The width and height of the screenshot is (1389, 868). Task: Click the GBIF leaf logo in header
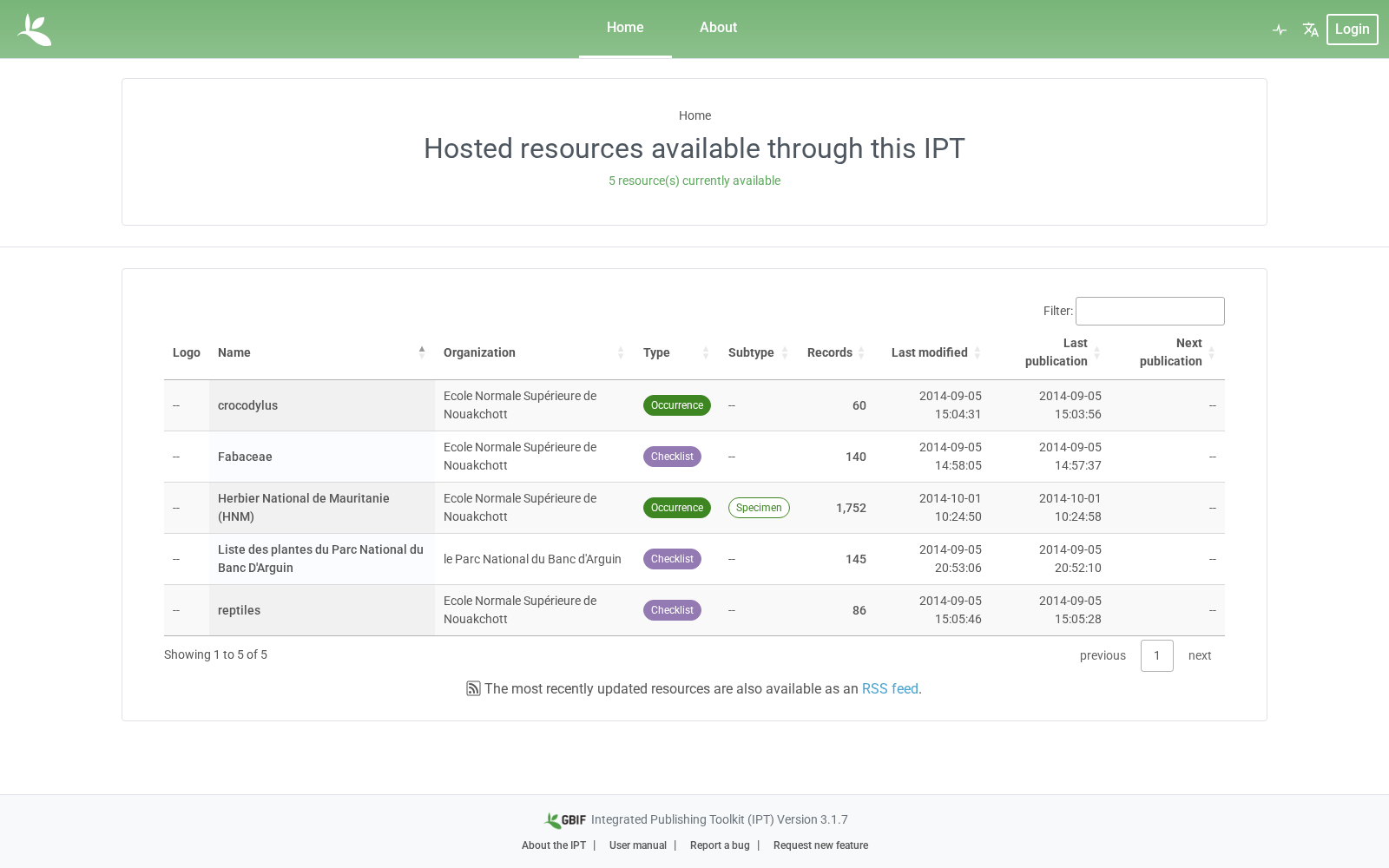(x=35, y=30)
